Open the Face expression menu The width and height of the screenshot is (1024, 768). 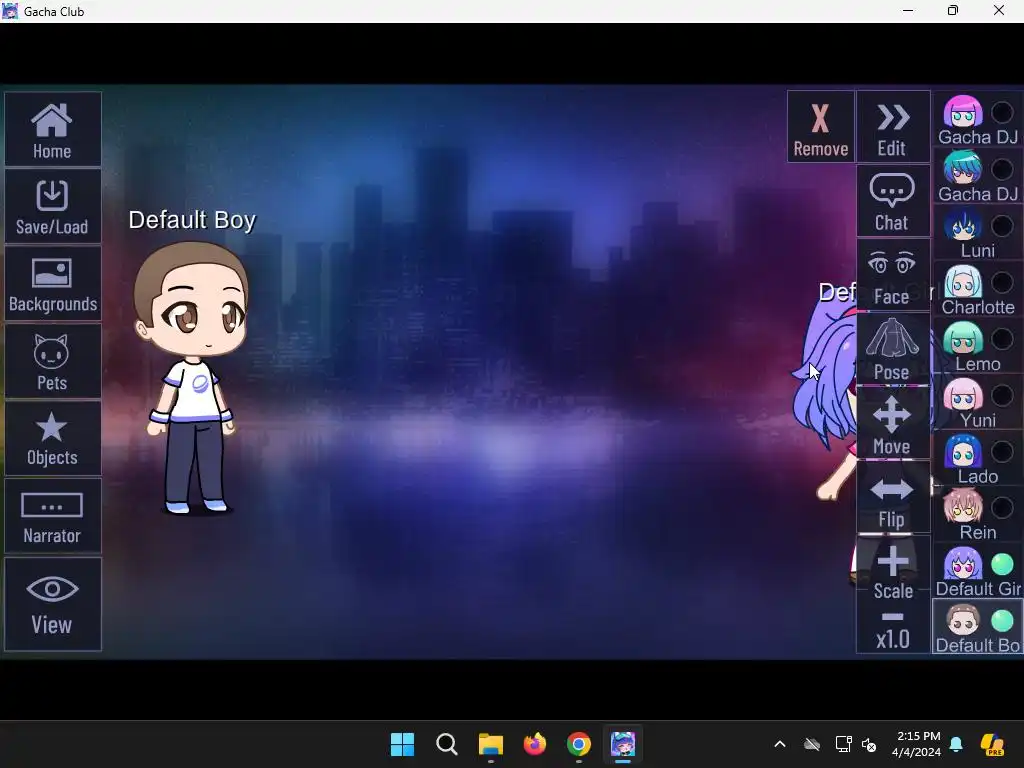pos(893,274)
